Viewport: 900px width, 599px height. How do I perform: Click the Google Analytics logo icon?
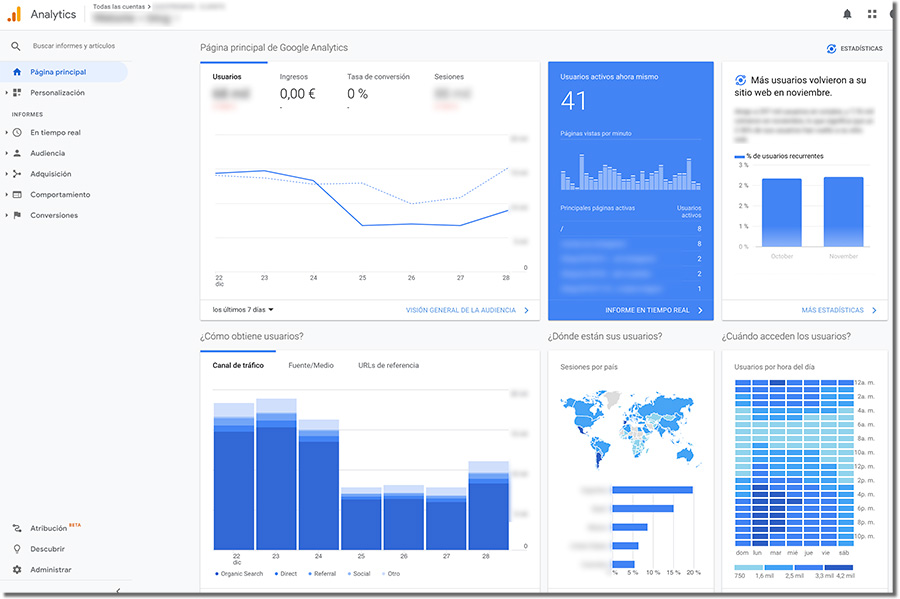click(14, 14)
